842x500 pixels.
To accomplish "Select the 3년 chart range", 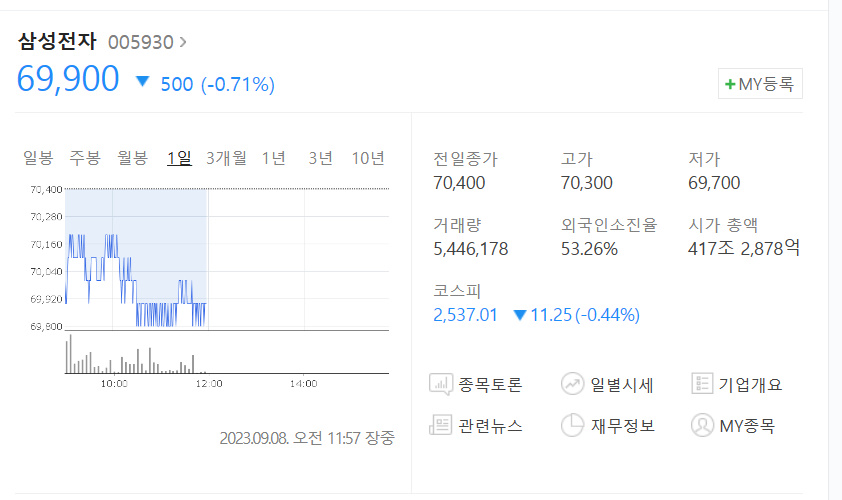I will pos(320,158).
